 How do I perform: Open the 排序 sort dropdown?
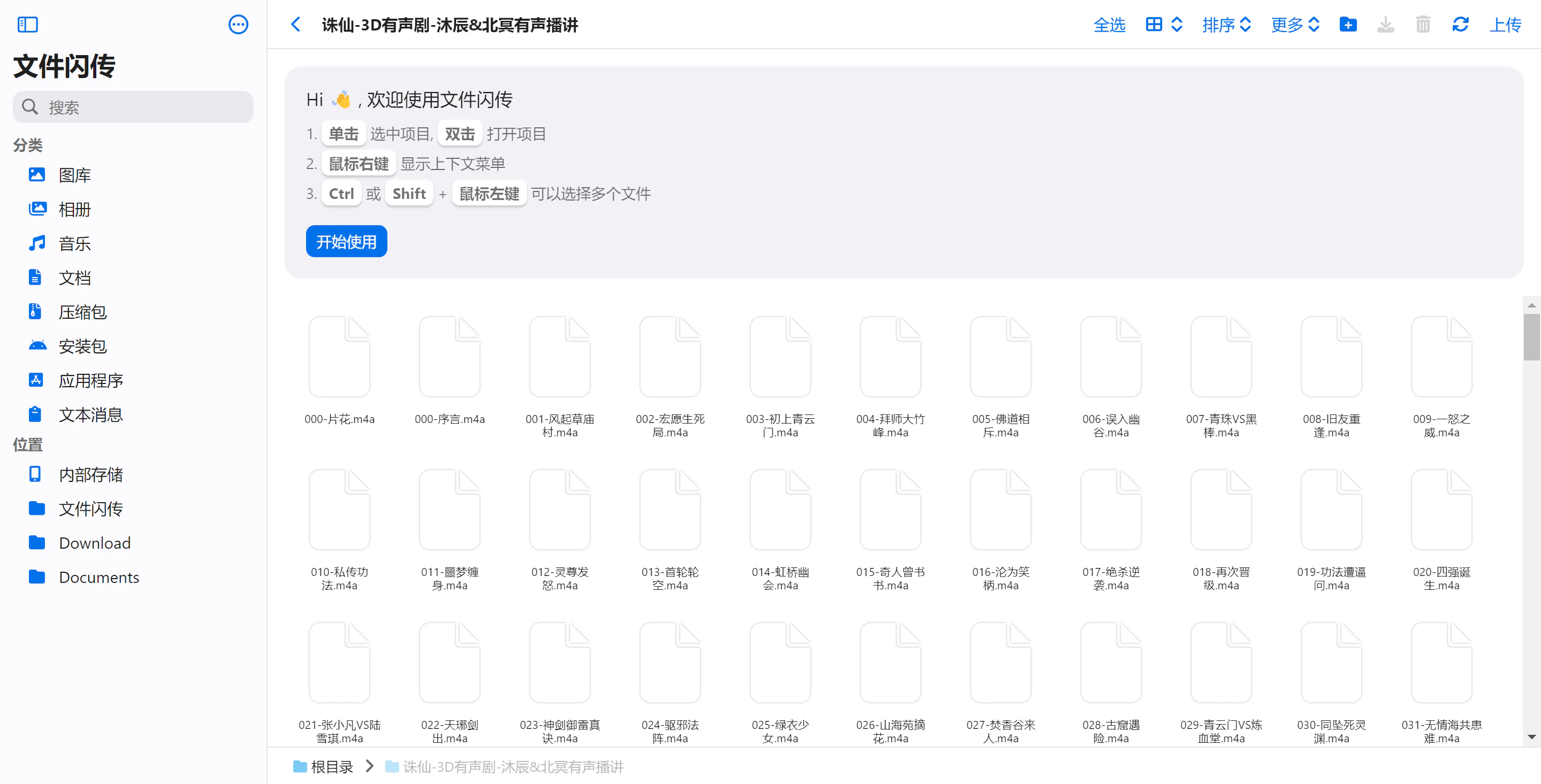pos(1226,25)
